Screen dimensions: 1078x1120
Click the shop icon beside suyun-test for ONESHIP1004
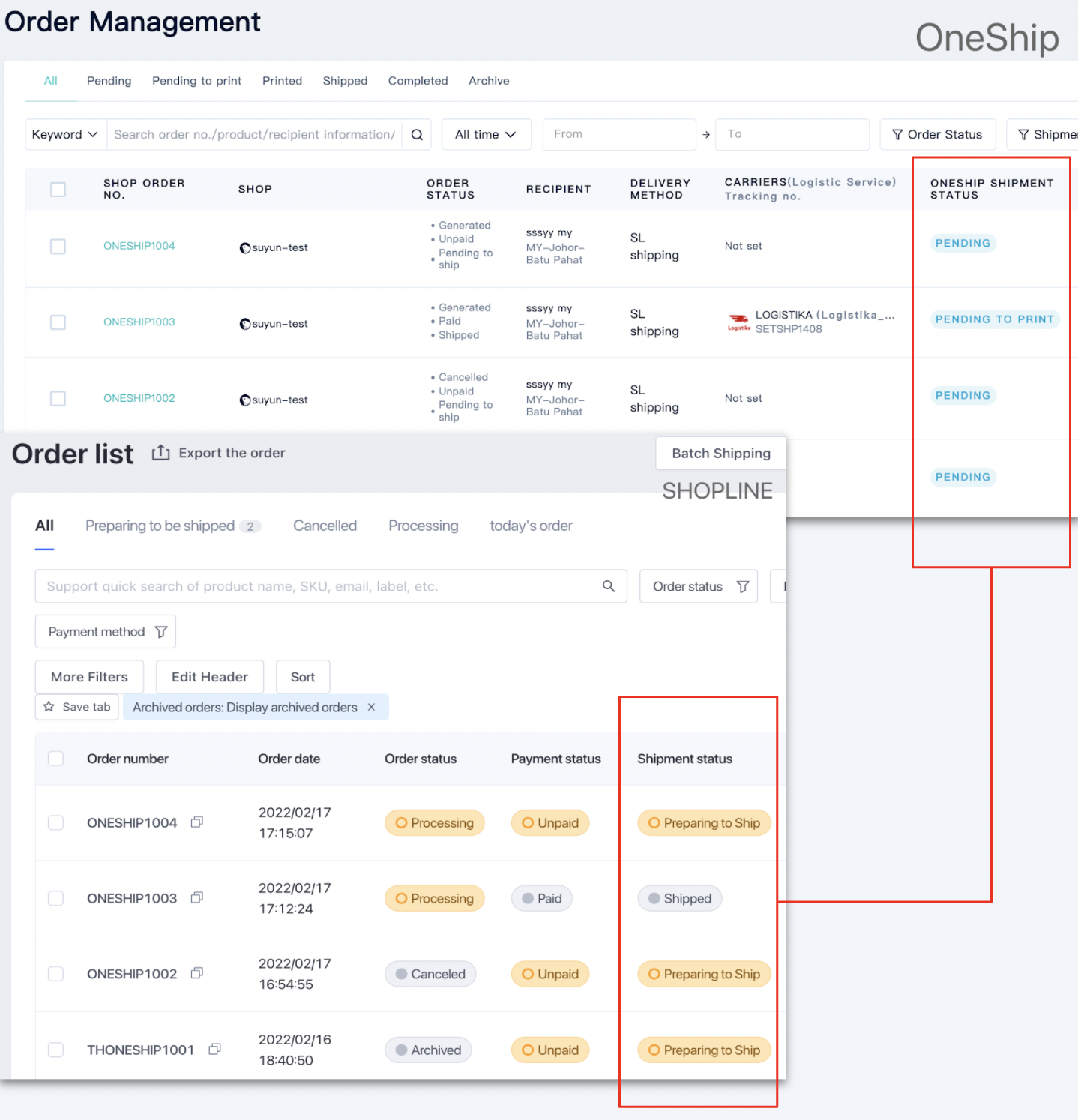[x=245, y=248]
